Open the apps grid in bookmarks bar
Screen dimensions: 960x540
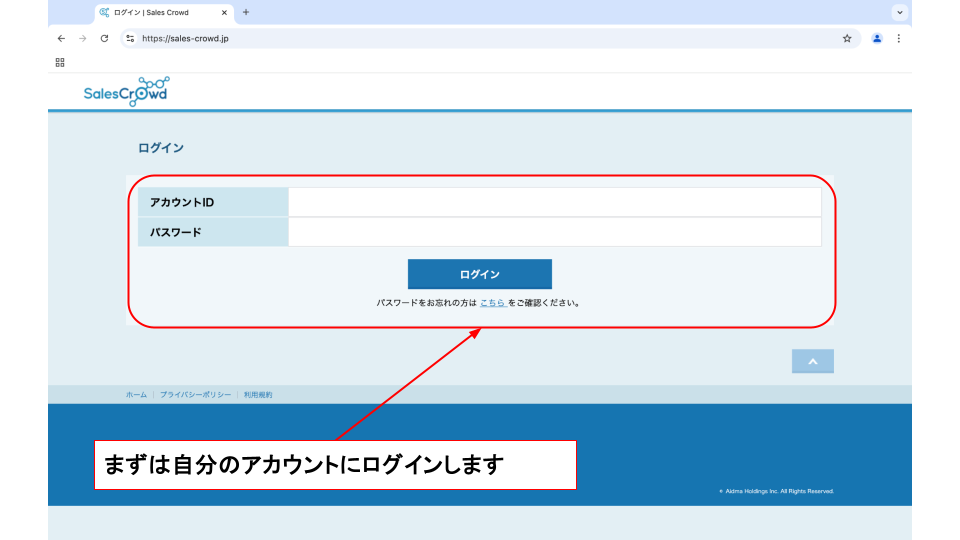coord(60,62)
